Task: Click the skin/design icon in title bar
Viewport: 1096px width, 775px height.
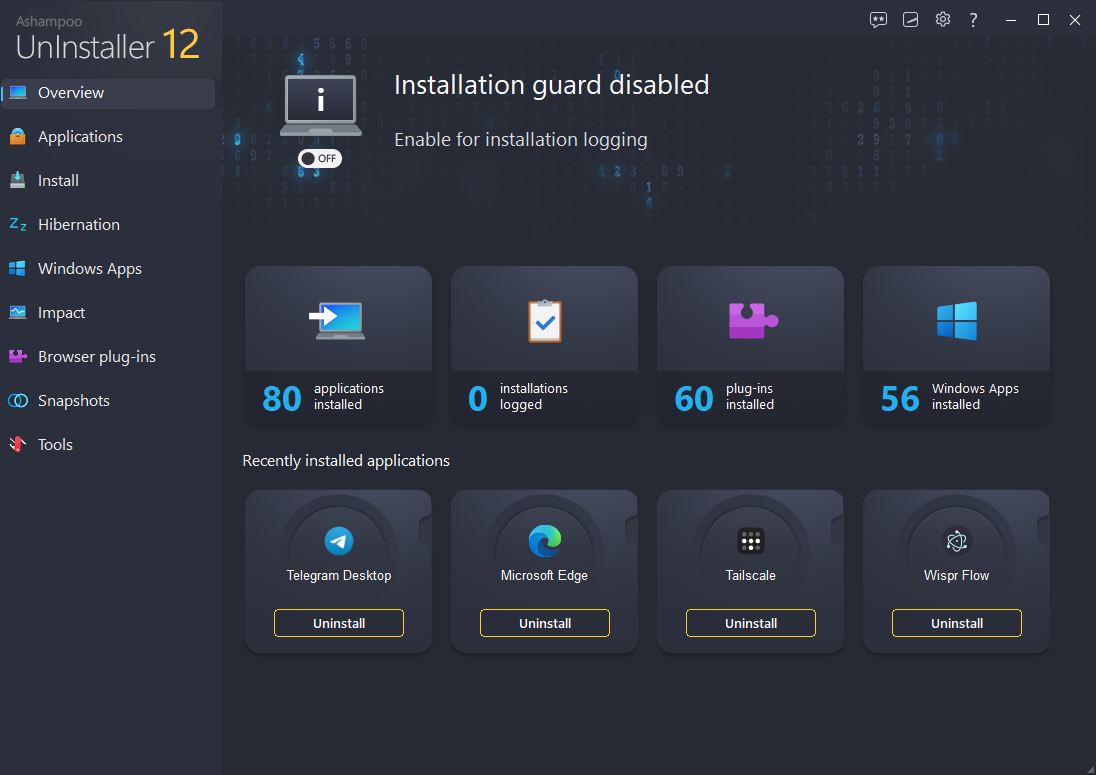Action: (911, 20)
